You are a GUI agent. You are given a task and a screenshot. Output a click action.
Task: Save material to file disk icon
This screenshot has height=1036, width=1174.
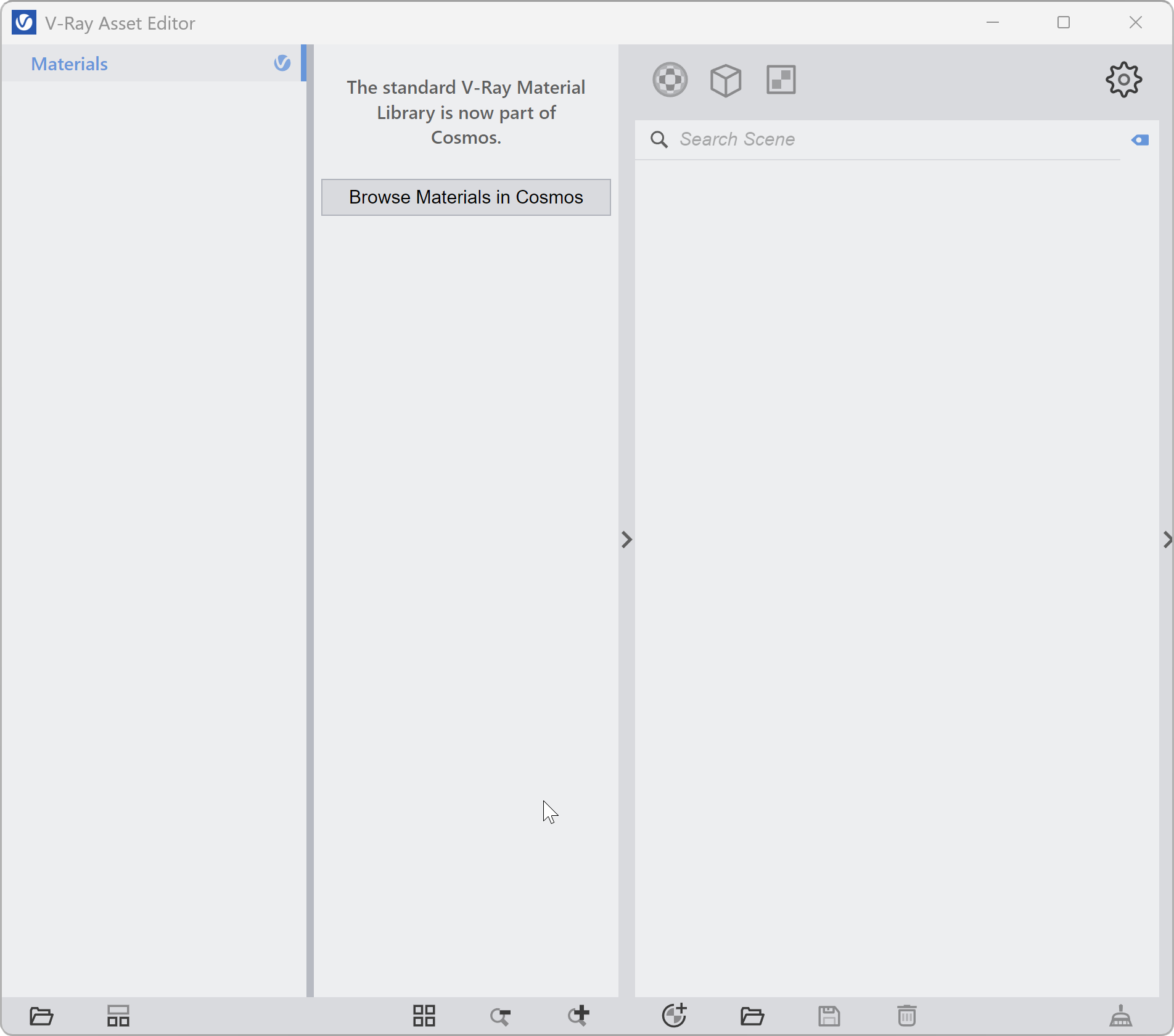(829, 1016)
